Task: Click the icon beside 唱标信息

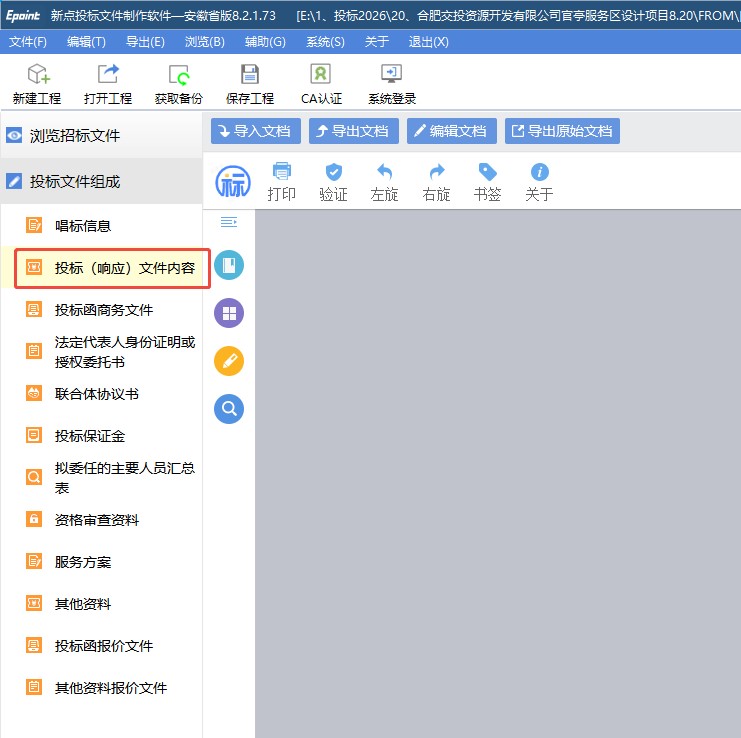Action: (34, 225)
